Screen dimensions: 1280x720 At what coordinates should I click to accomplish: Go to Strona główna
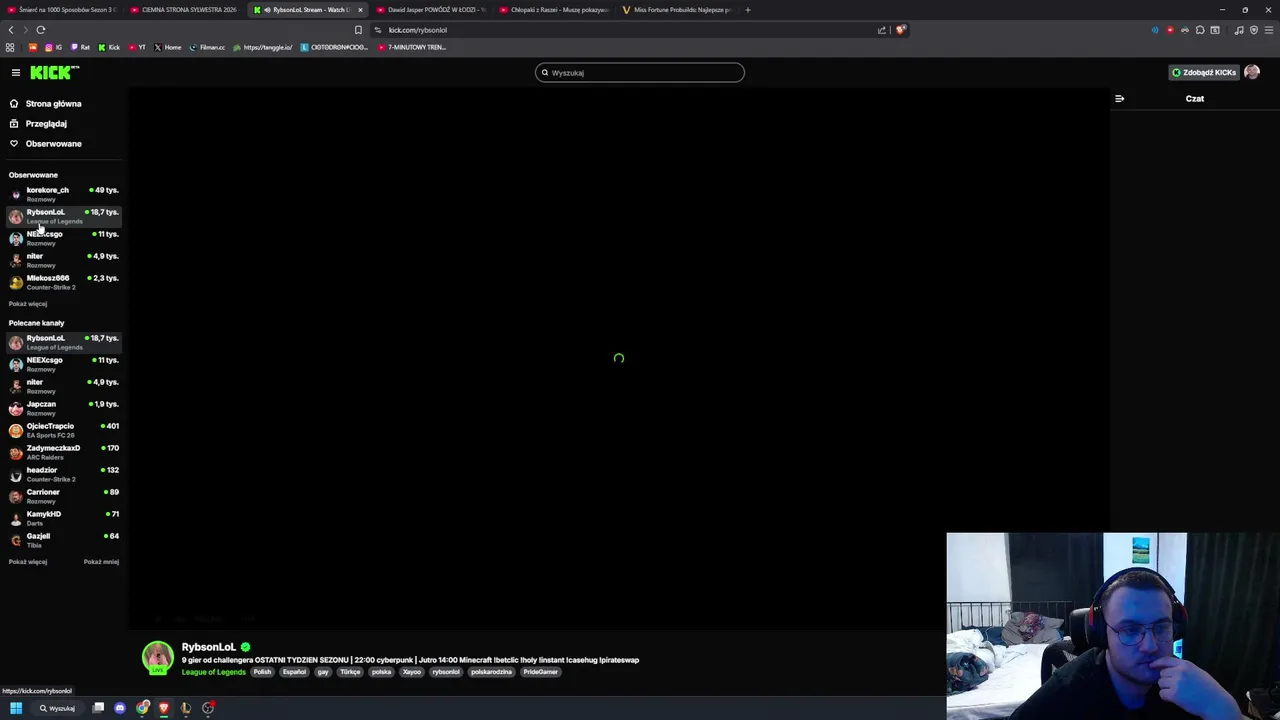[54, 103]
